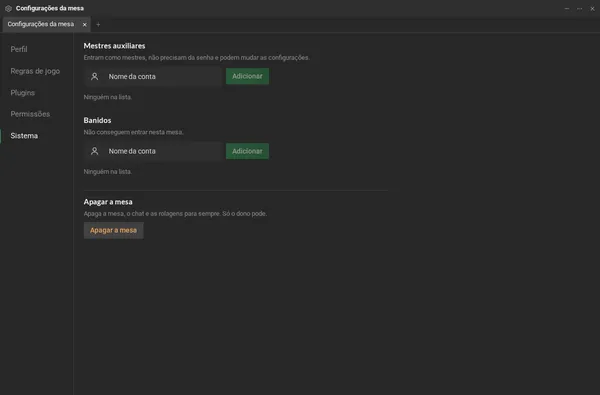Open the Perfil section
The width and height of the screenshot is (600, 395).
[19, 49]
